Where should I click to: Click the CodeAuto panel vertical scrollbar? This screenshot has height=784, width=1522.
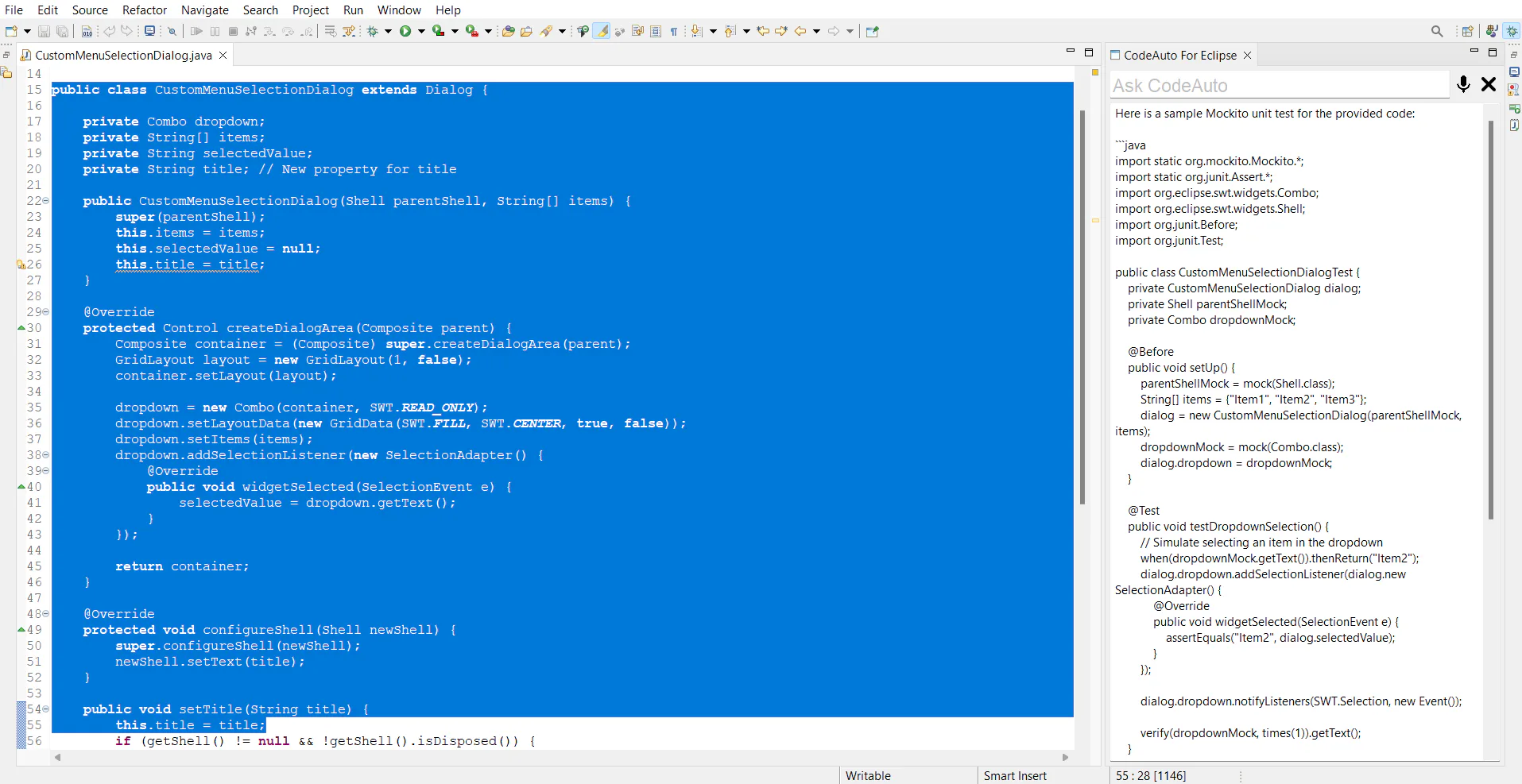1490,320
